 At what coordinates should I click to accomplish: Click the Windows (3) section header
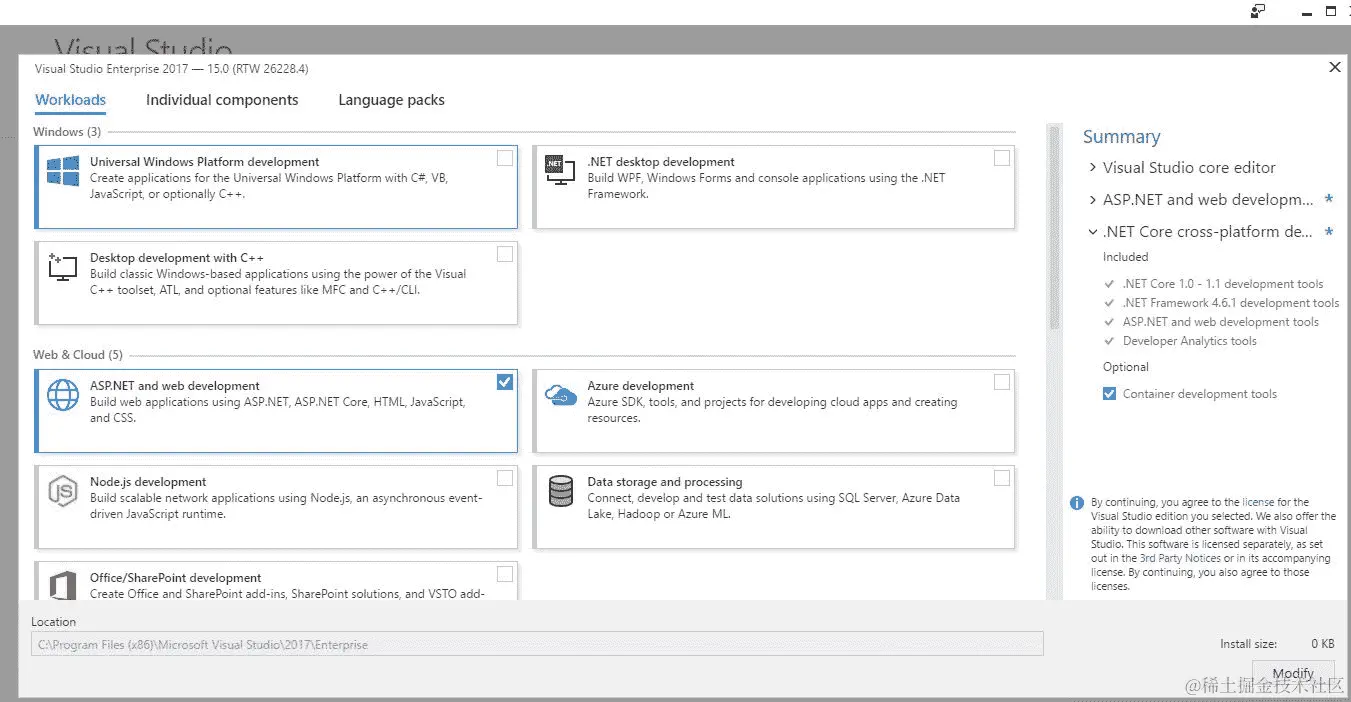[x=67, y=132]
